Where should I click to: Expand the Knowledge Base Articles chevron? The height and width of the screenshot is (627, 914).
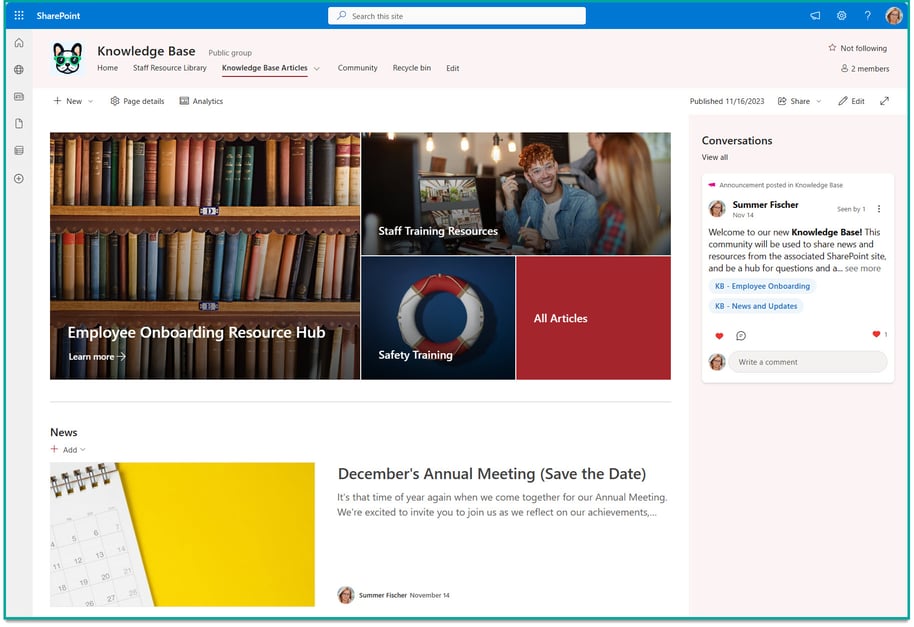click(x=315, y=68)
